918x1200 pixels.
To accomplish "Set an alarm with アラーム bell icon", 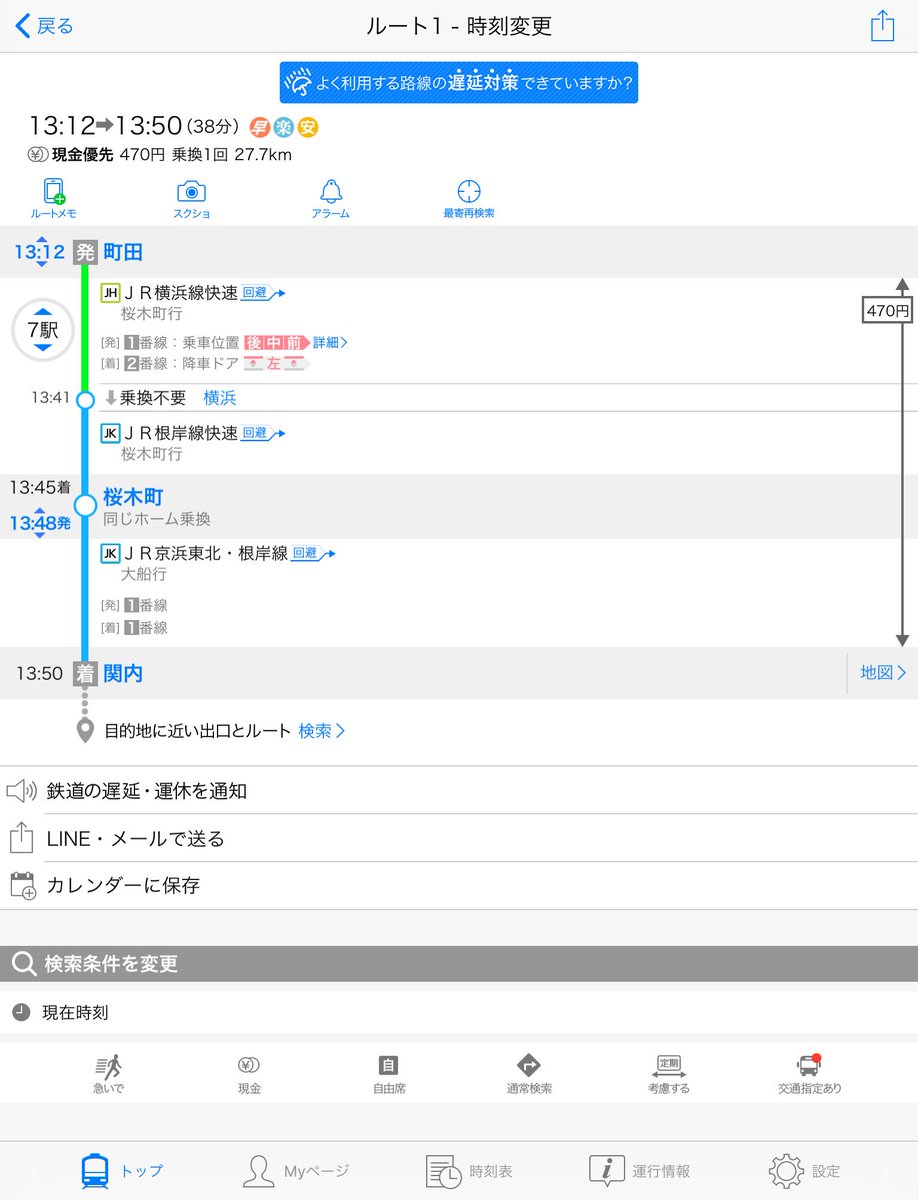I will pos(330,198).
